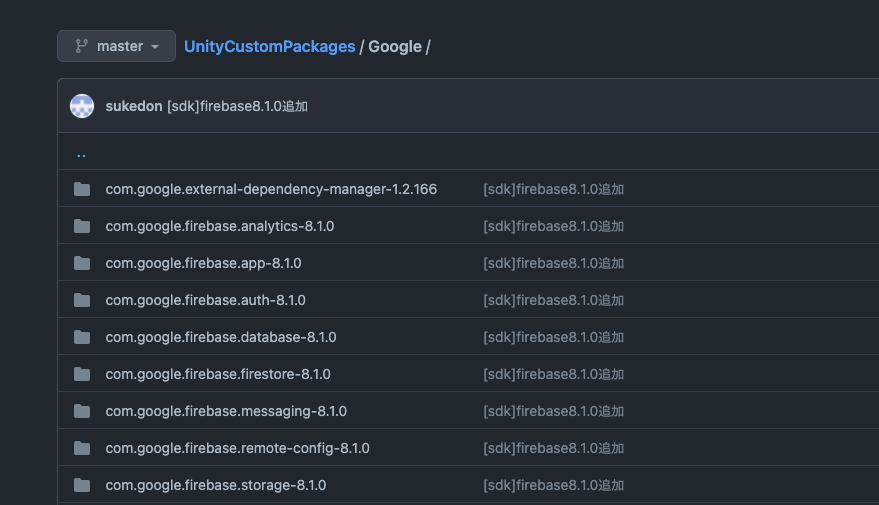Click the git branch icon beside master
The image size is (879, 505).
[81, 46]
